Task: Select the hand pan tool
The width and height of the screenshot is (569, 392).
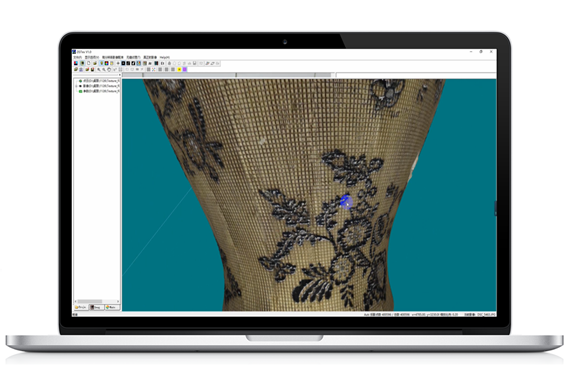Action: tap(109, 69)
